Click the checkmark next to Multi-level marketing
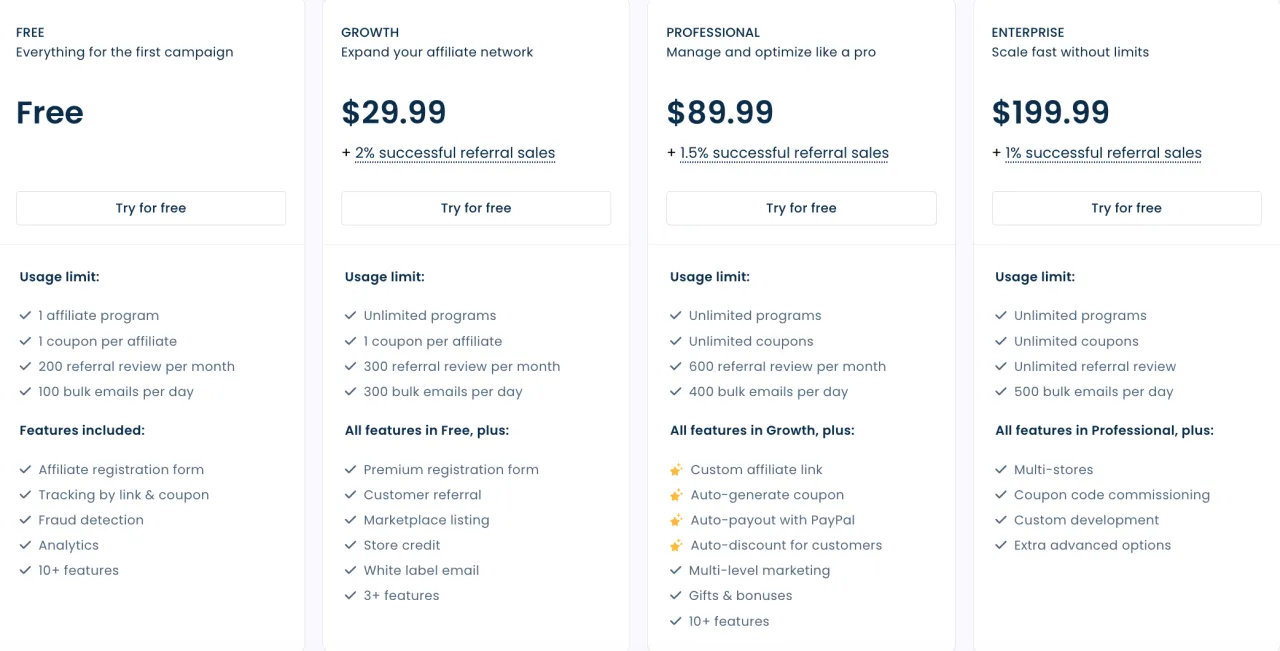The width and height of the screenshot is (1280, 651). click(676, 570)
